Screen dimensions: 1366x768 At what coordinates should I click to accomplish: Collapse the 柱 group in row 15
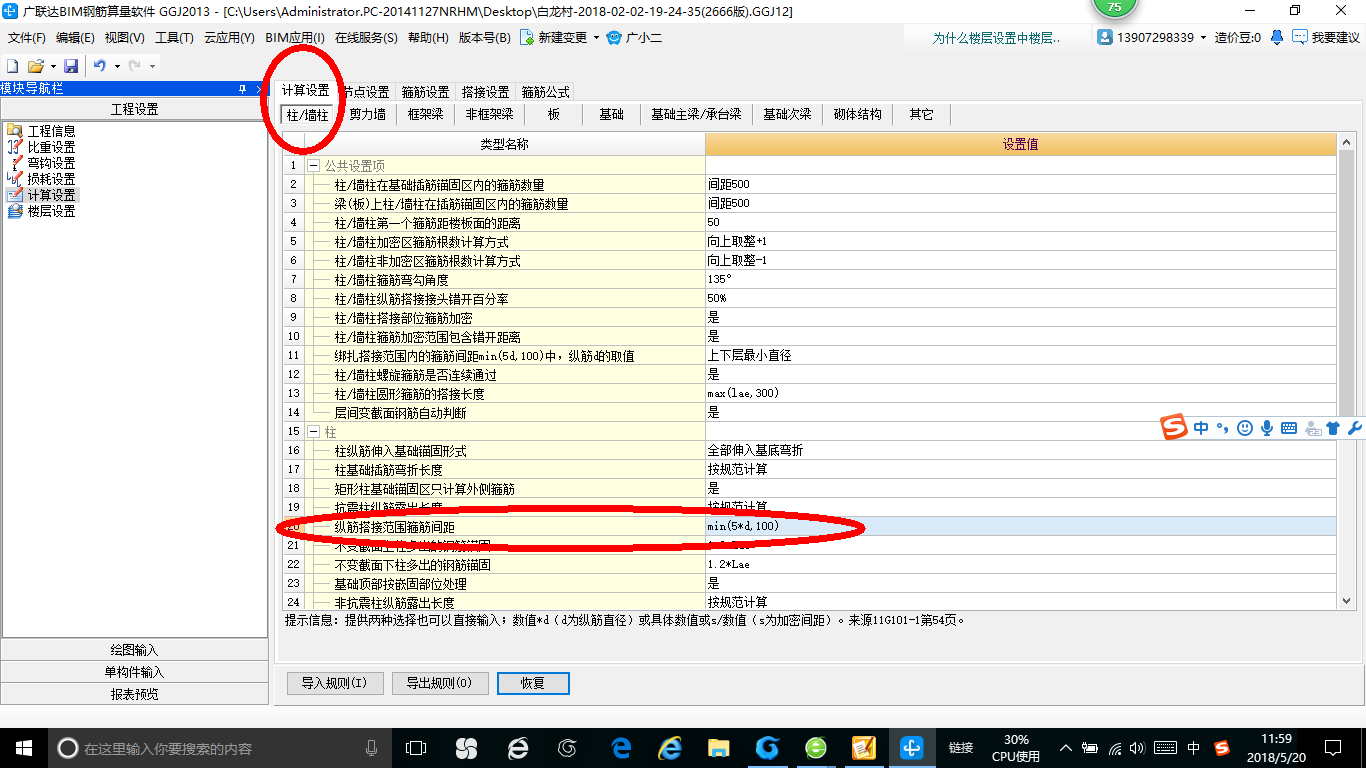coord(313,432)
